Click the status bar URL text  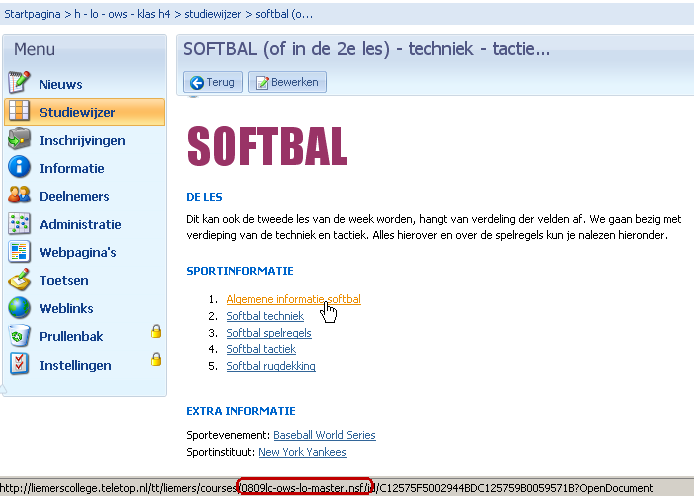coord(327,488)
